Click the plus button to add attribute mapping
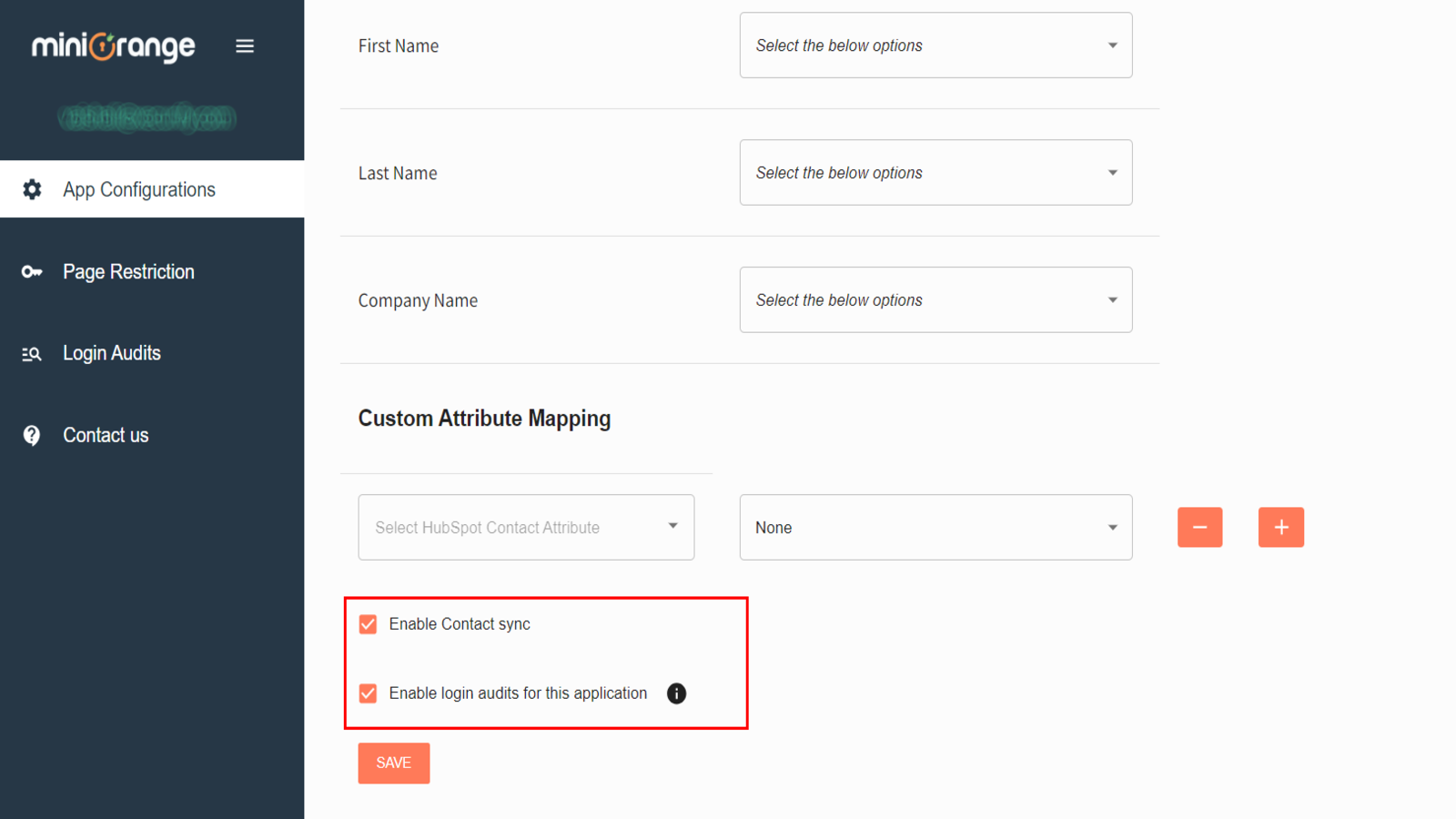 [x=1280, y=527]
